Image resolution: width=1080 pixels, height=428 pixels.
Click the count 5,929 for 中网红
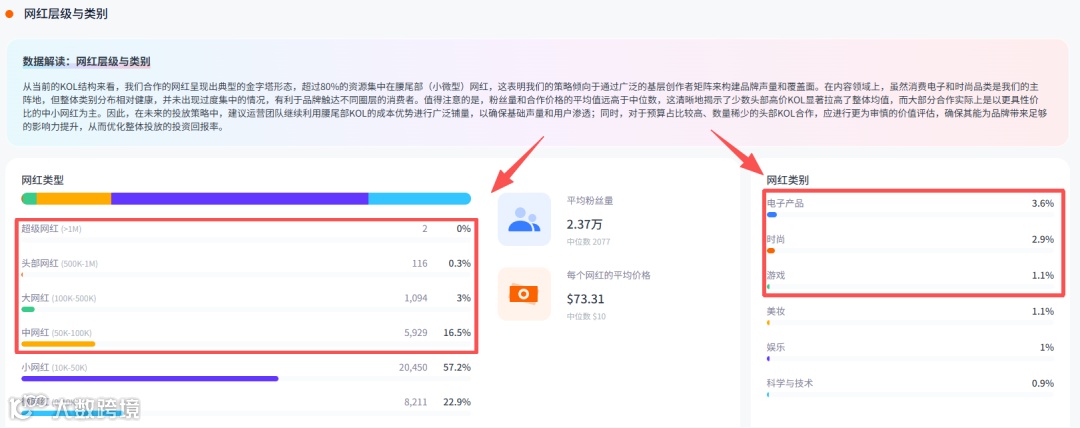coord(416,332)
